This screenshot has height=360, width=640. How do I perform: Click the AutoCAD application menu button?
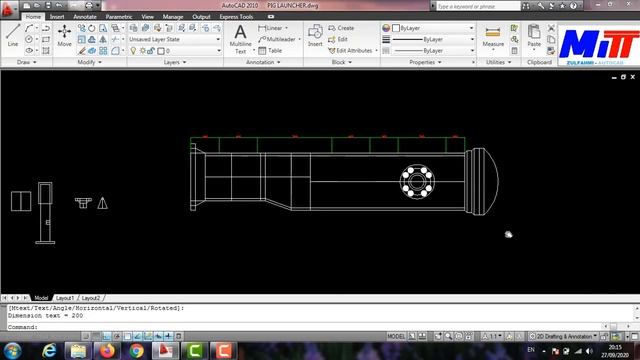(8, 9)
